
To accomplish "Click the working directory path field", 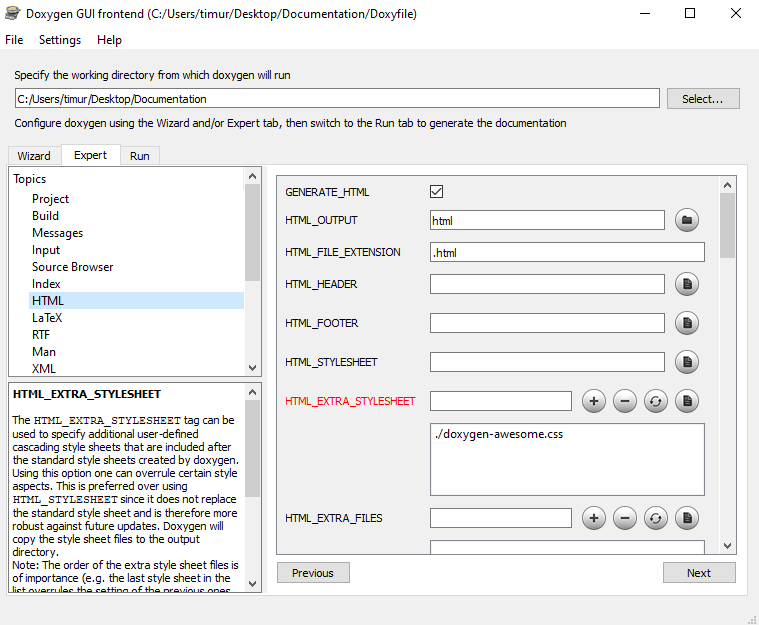I will 337,99.
